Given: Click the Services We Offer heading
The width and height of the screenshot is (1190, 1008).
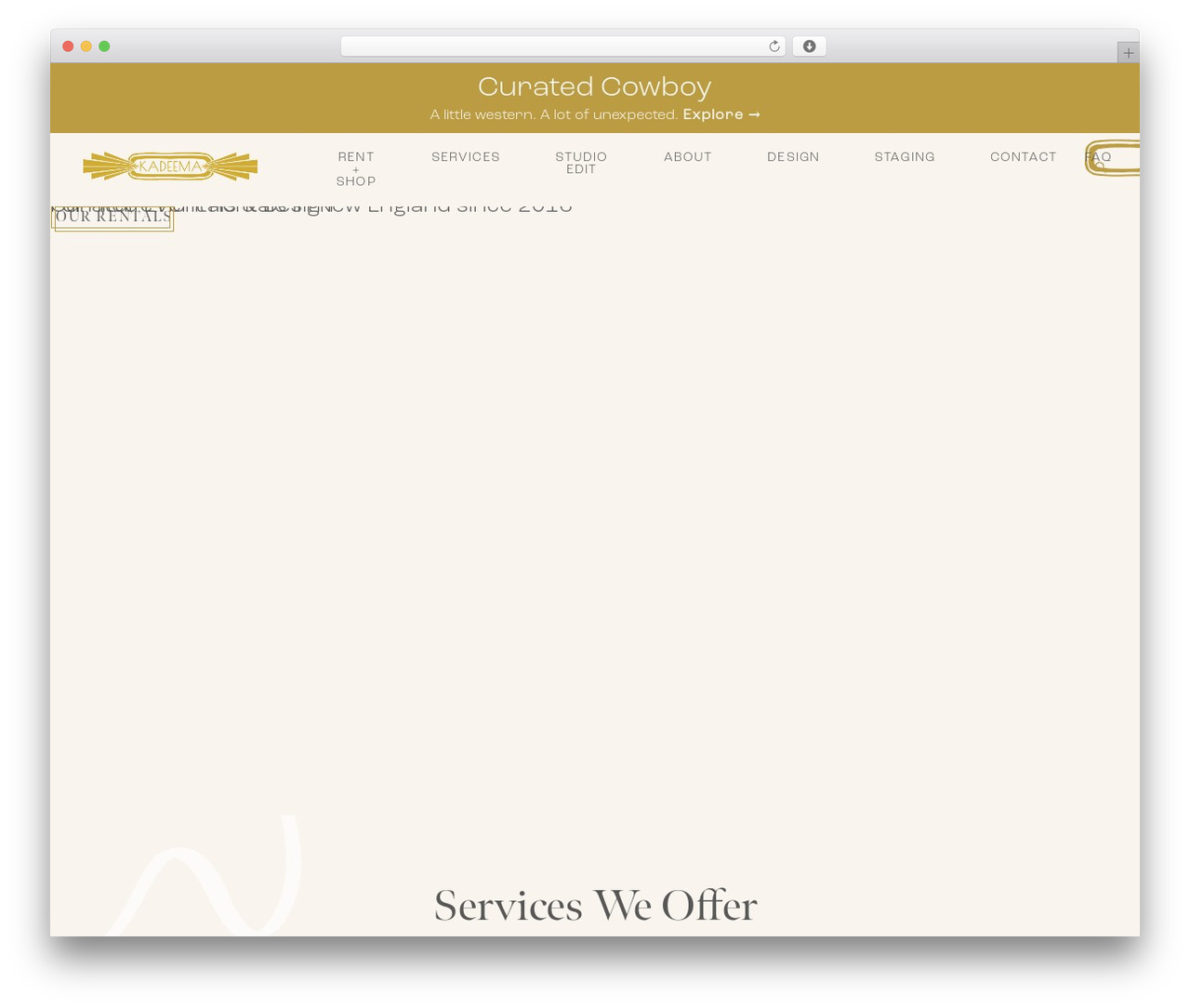Looking at the screenshot, I should [596, 905].
